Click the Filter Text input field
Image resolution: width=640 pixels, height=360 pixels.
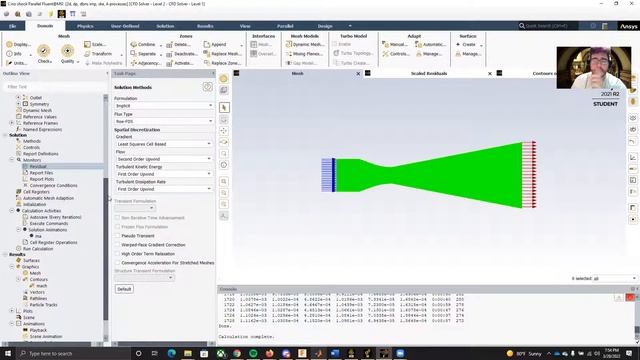click(x=55, y=87)
